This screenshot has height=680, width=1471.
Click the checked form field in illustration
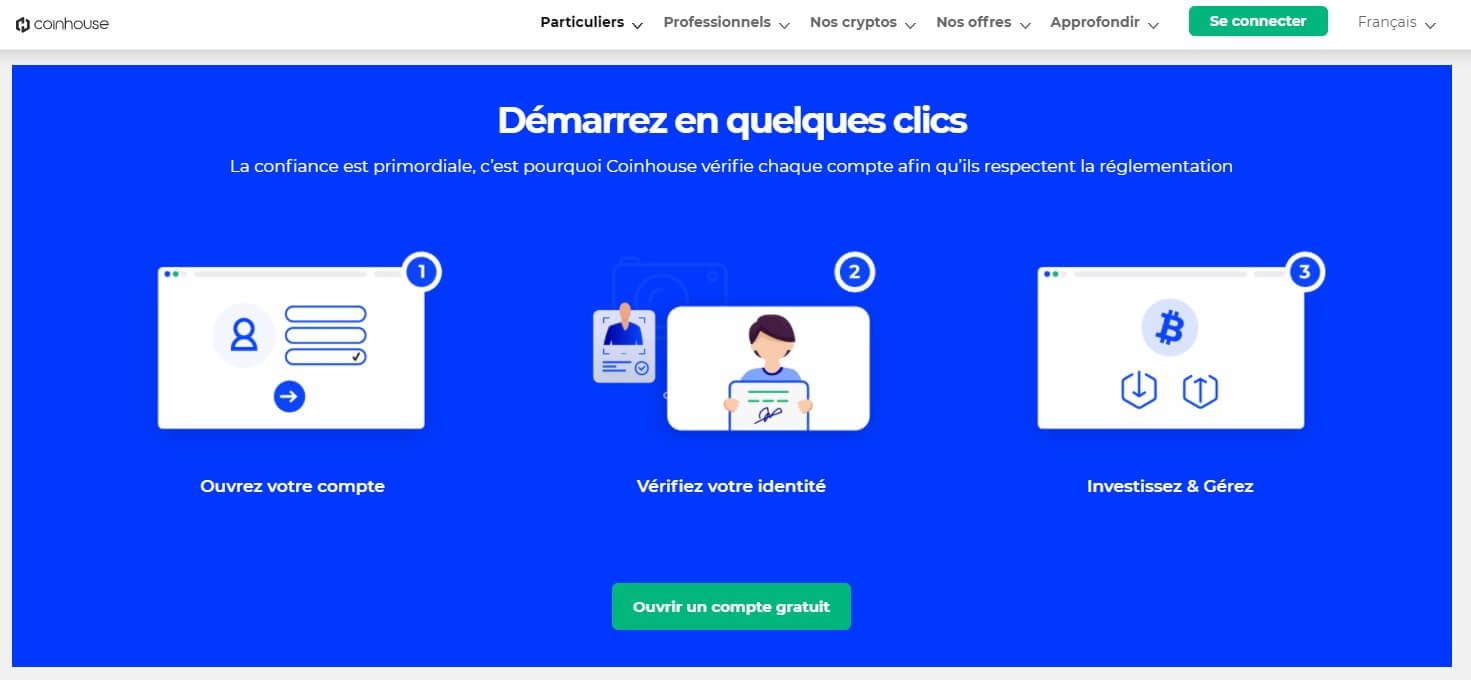[326, 357]
